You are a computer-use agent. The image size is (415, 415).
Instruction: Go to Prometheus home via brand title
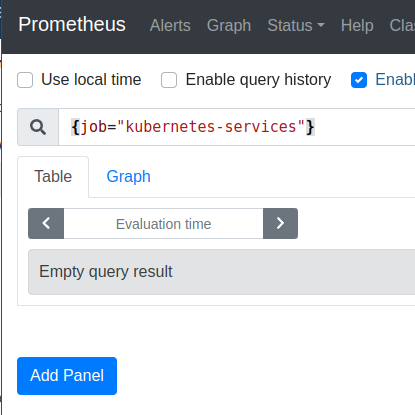pyautogui.click(x=72, y=25)
